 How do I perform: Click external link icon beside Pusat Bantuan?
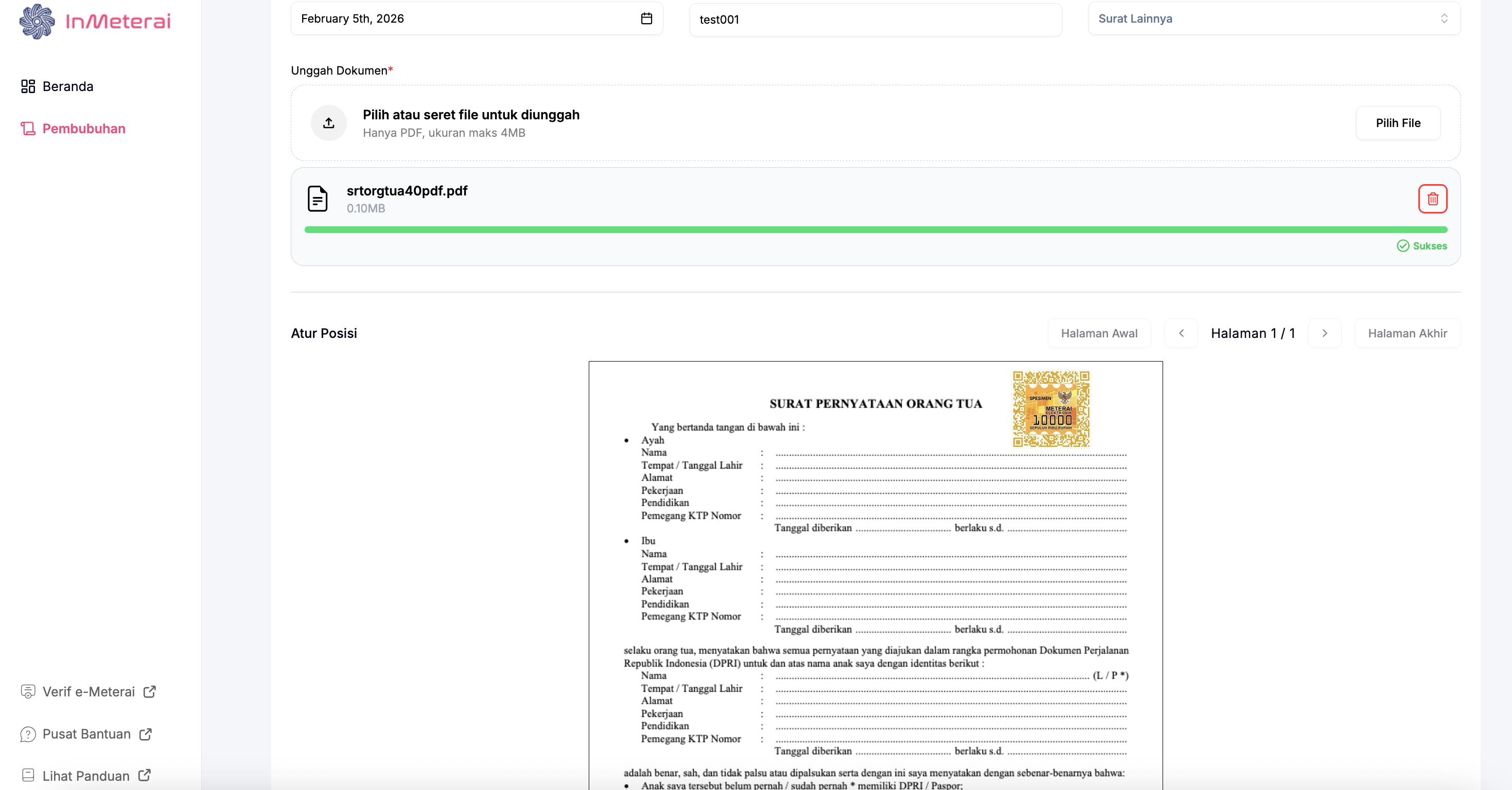[x=146, y=734]
